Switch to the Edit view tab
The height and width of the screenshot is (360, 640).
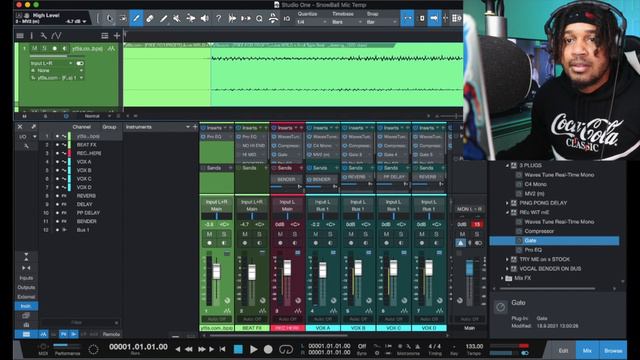[563, 350]
